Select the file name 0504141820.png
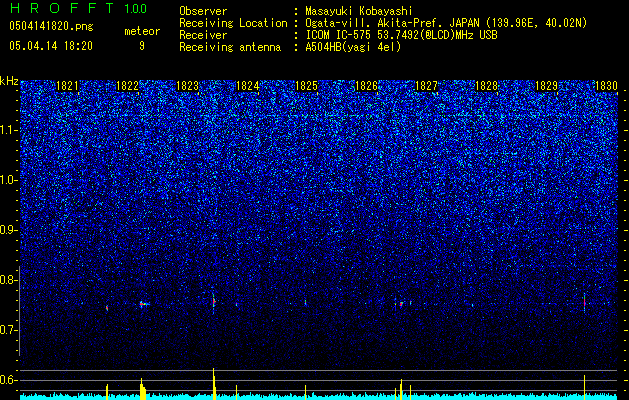 51,27
